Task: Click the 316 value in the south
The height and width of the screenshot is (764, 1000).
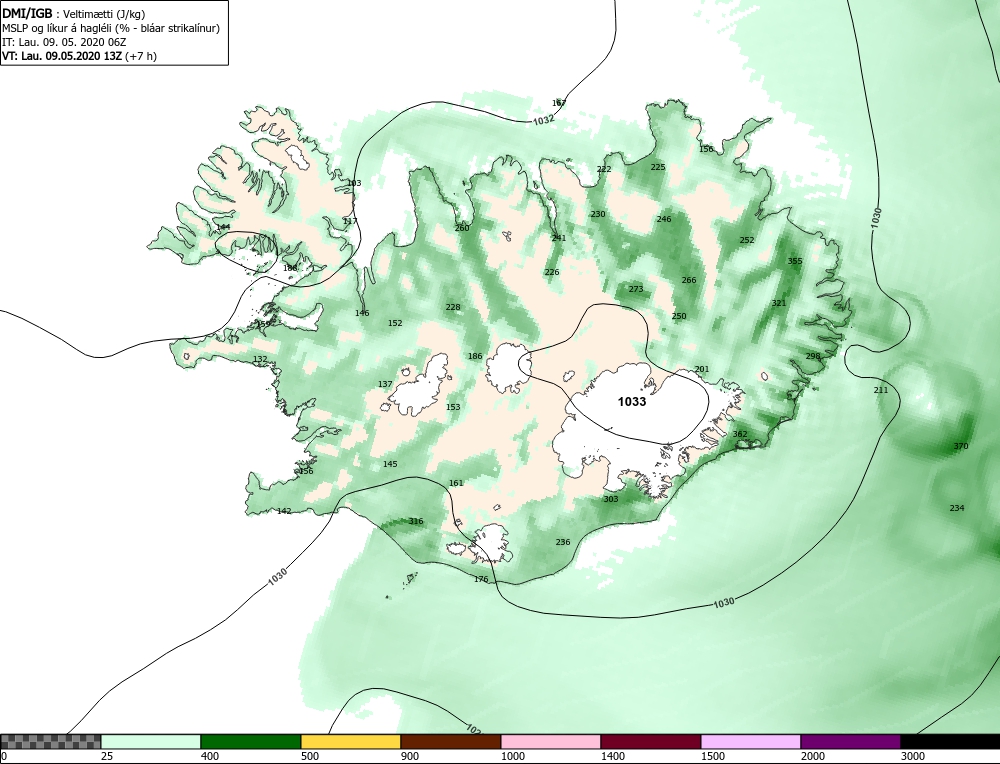Action: click(x=416, y=521)
